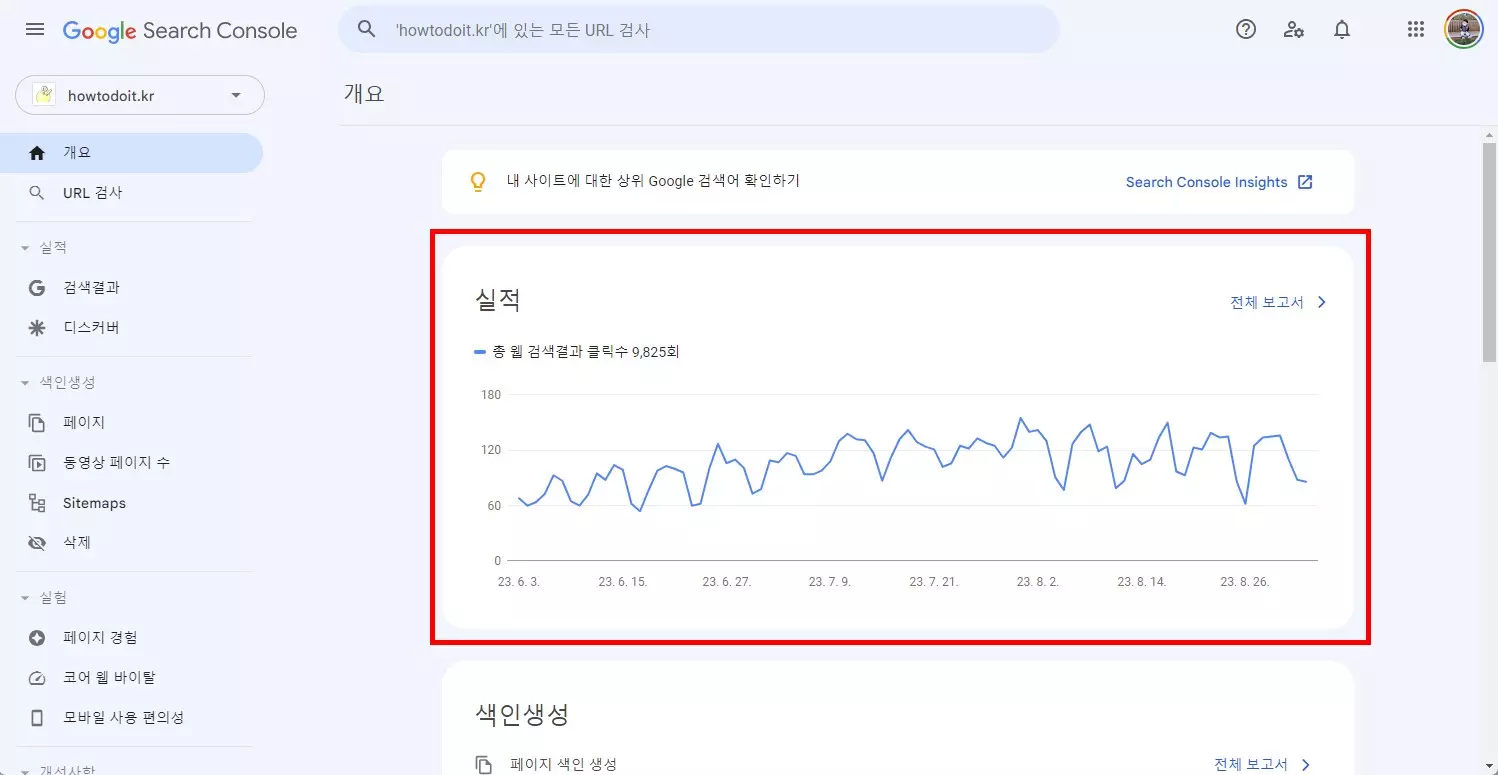This screenshot has width=1498, height=775.
Task: Select the 검색결과 report icon in sidebar
Action: tap(37, 287)
